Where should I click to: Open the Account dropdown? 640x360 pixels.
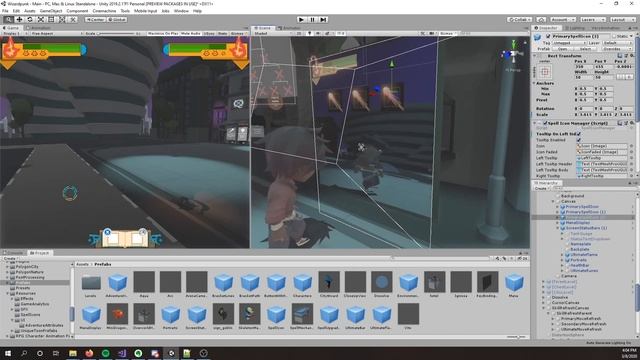pos(563,19)
